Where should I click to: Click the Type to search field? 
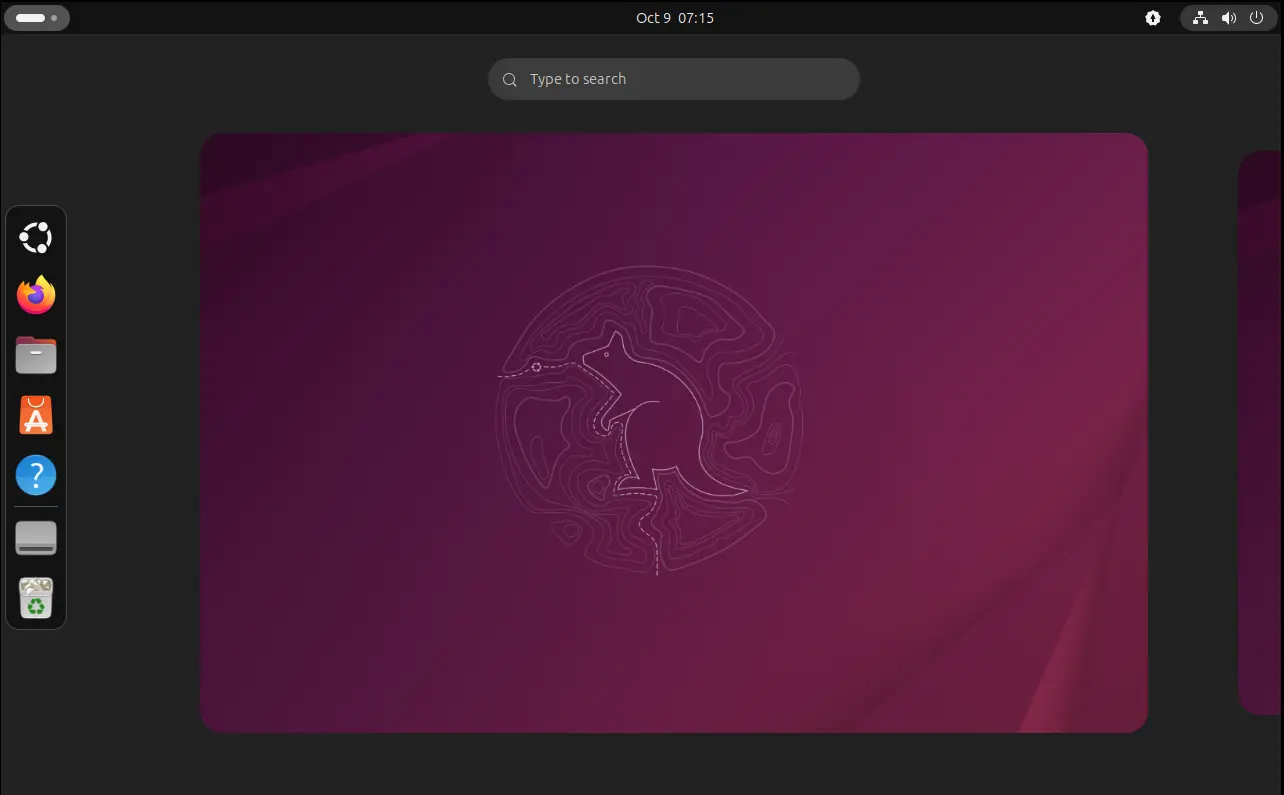(680, 79)
